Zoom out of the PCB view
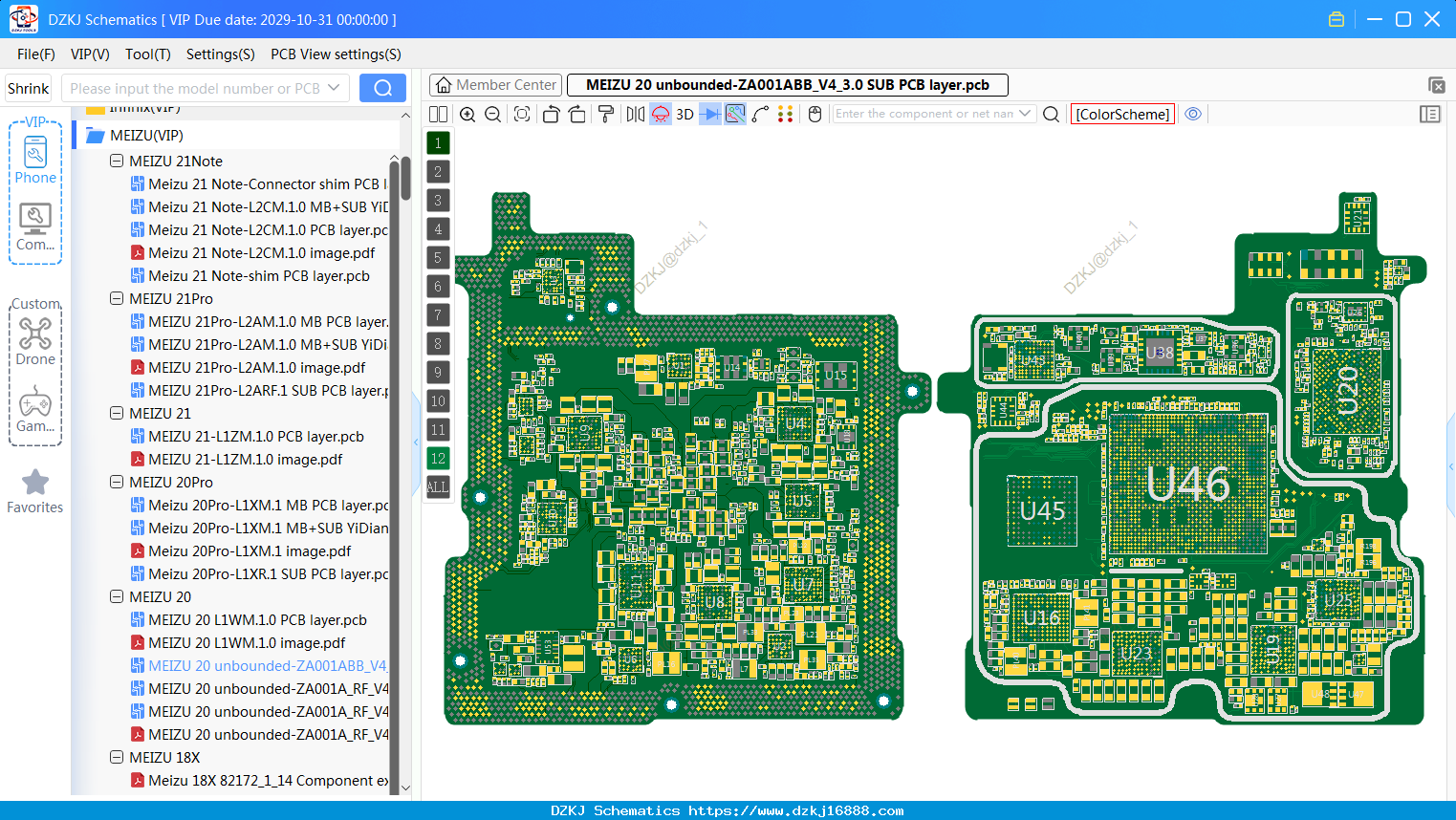Viewport: 1456px width, 820px height. point(493,115)
